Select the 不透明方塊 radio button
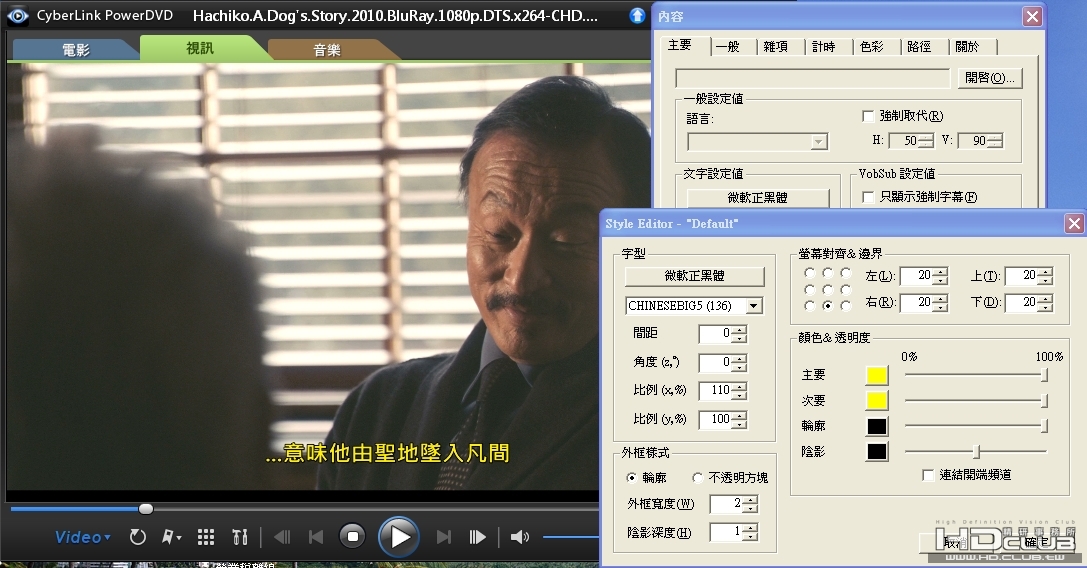 (697, 477)
